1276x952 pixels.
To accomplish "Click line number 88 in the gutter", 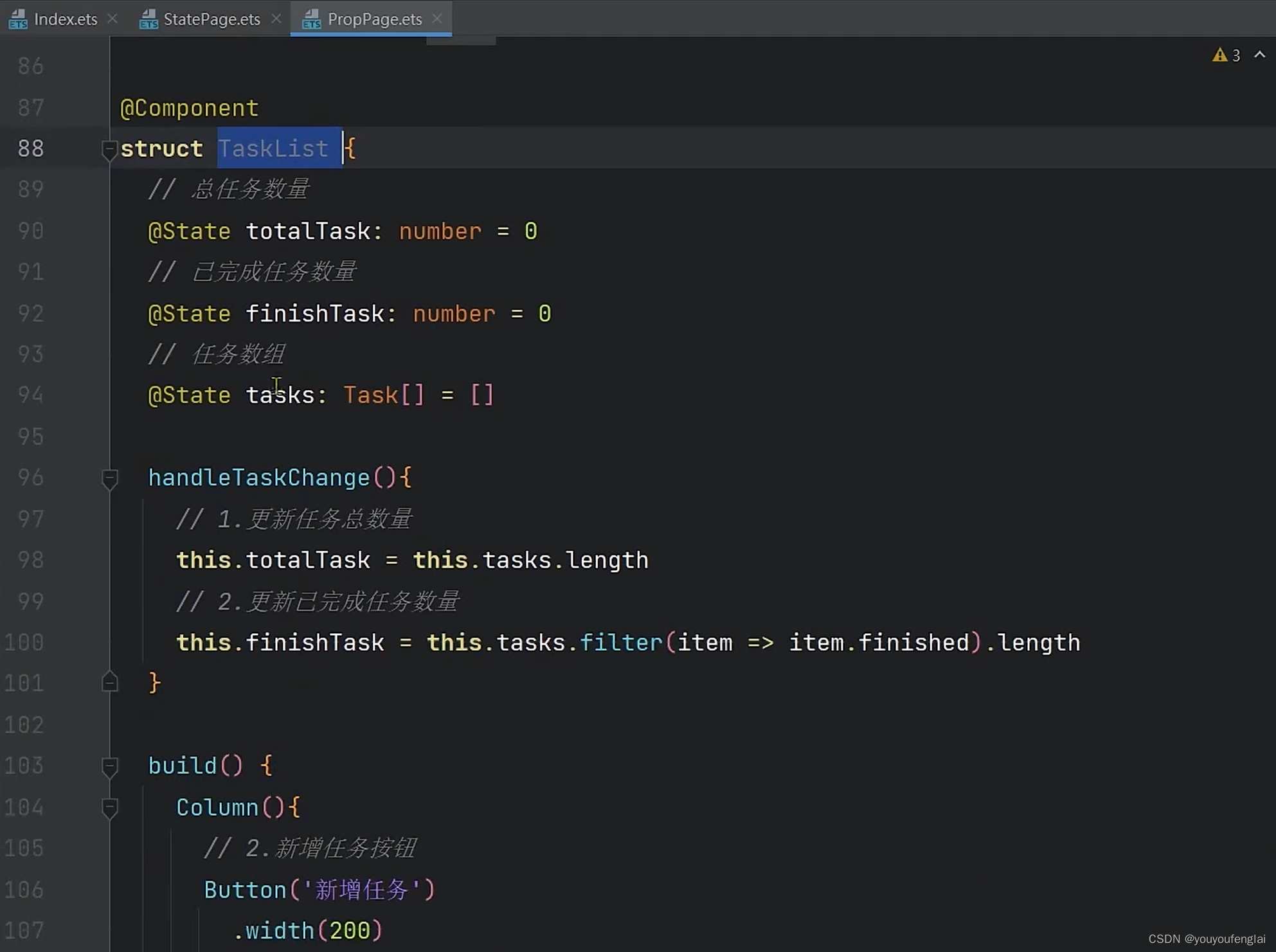I will coord(30,148).
